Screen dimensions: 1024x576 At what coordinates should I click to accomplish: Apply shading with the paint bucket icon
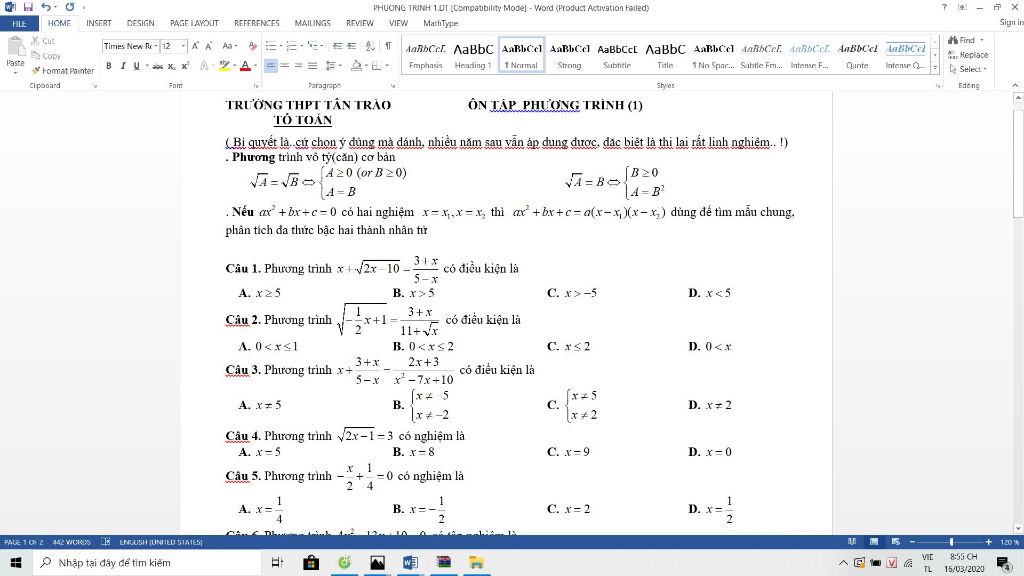356,65
